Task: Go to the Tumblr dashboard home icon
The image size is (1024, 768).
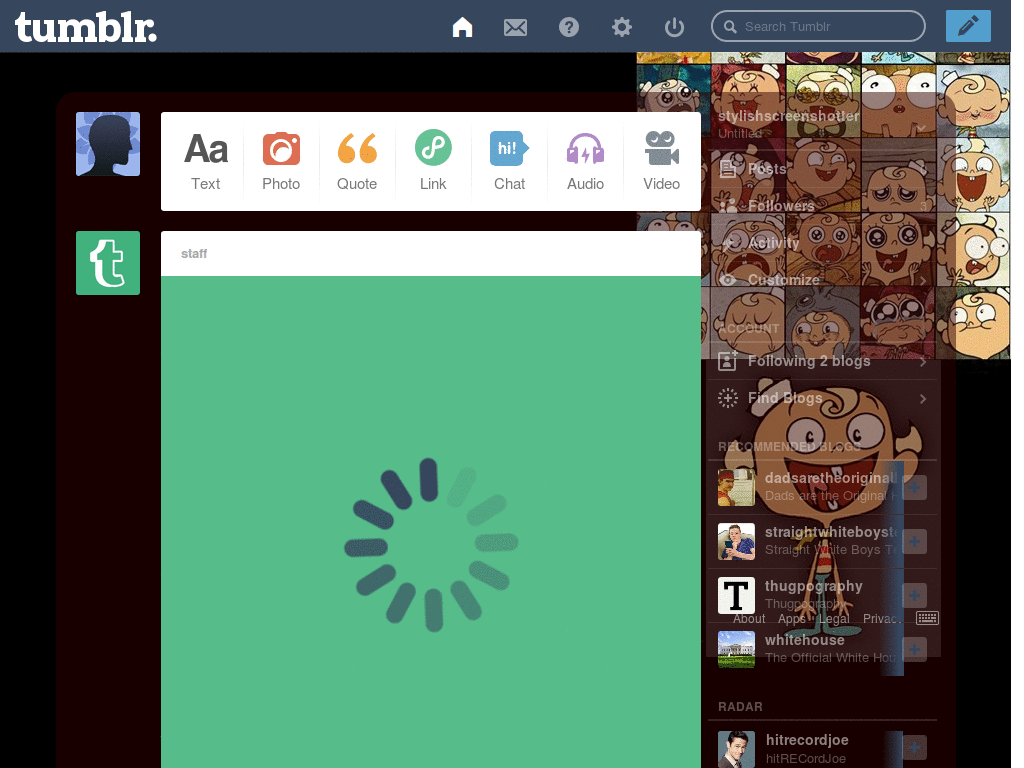Action: (x=462, y=27)
